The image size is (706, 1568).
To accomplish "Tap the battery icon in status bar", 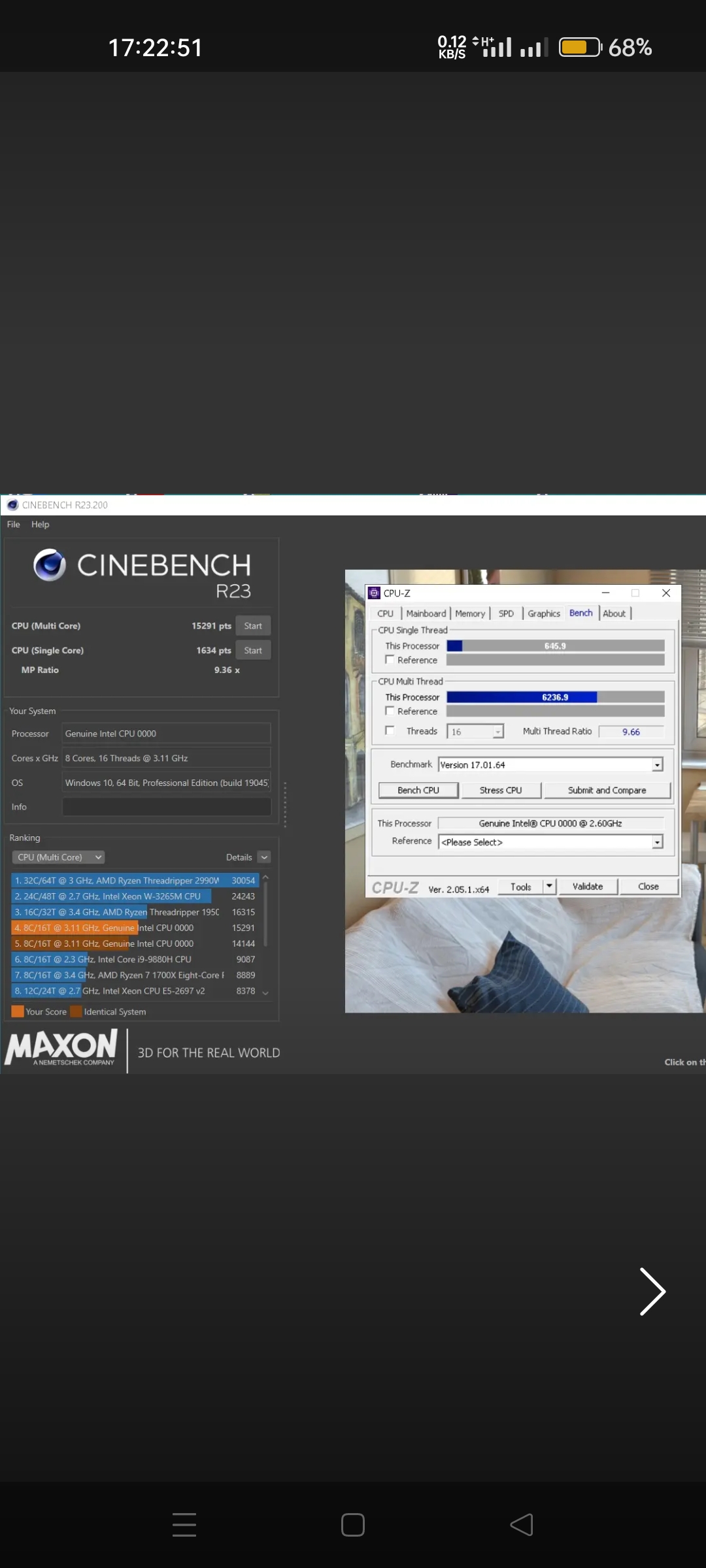I will coord(580,47).
